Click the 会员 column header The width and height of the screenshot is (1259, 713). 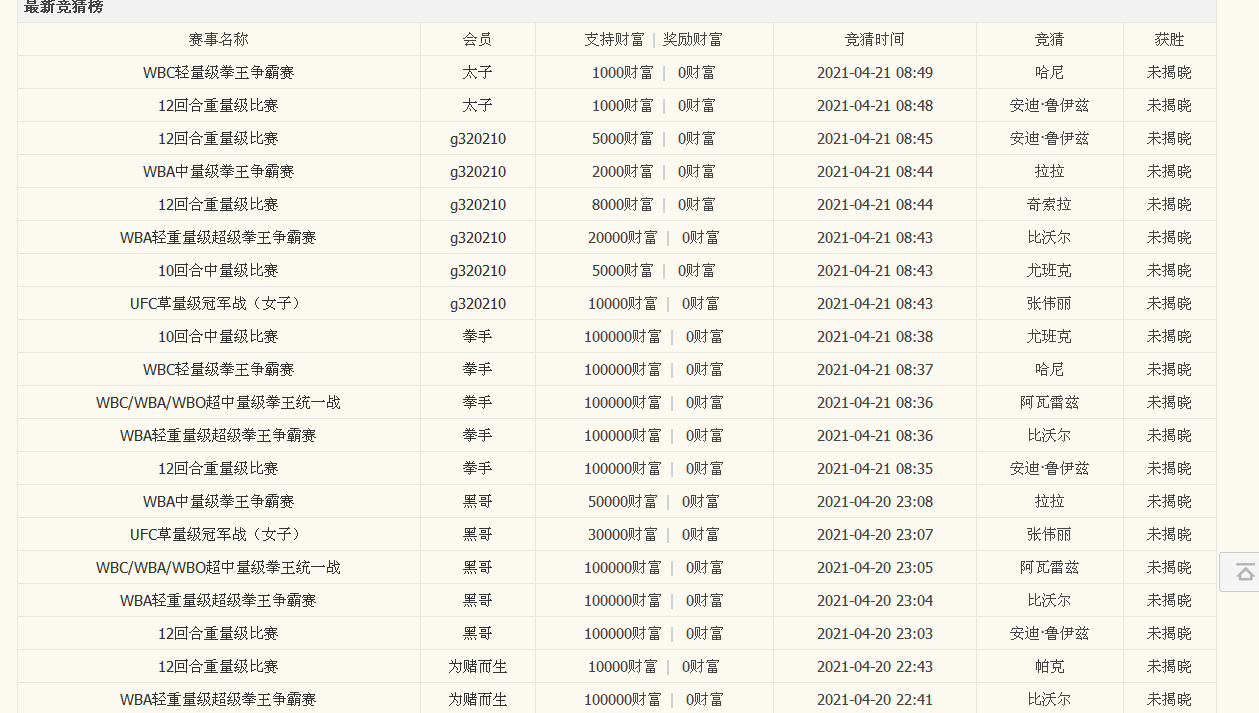click(477, 39)
